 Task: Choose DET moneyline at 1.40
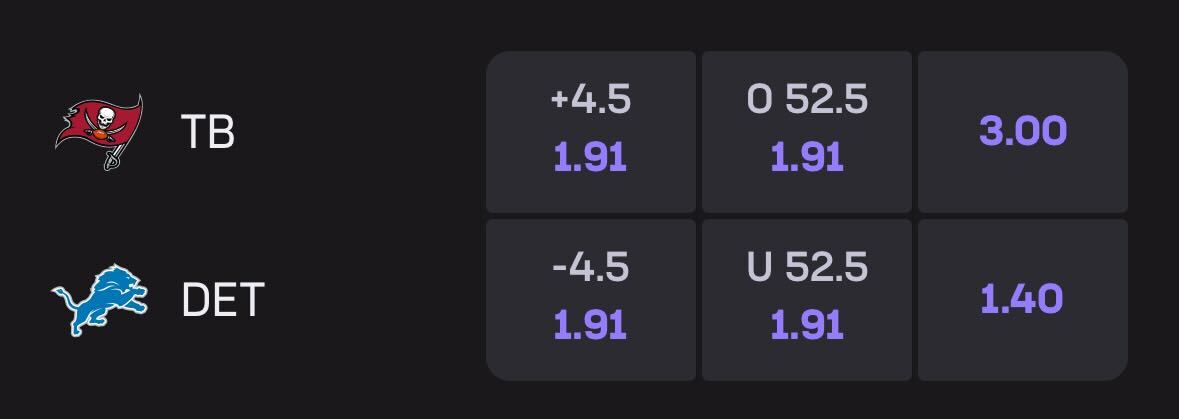[1023, 299]
